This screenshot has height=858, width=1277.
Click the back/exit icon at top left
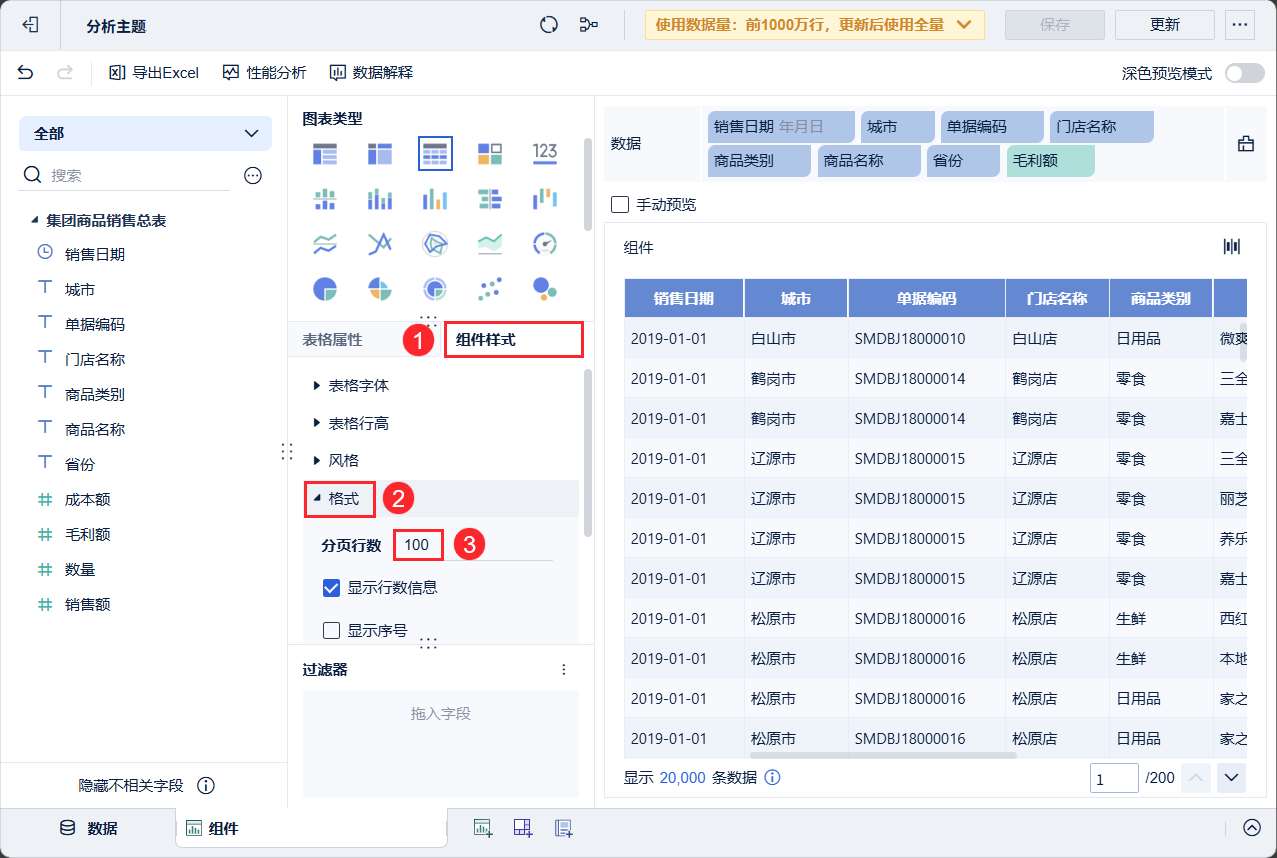[31, 25]
